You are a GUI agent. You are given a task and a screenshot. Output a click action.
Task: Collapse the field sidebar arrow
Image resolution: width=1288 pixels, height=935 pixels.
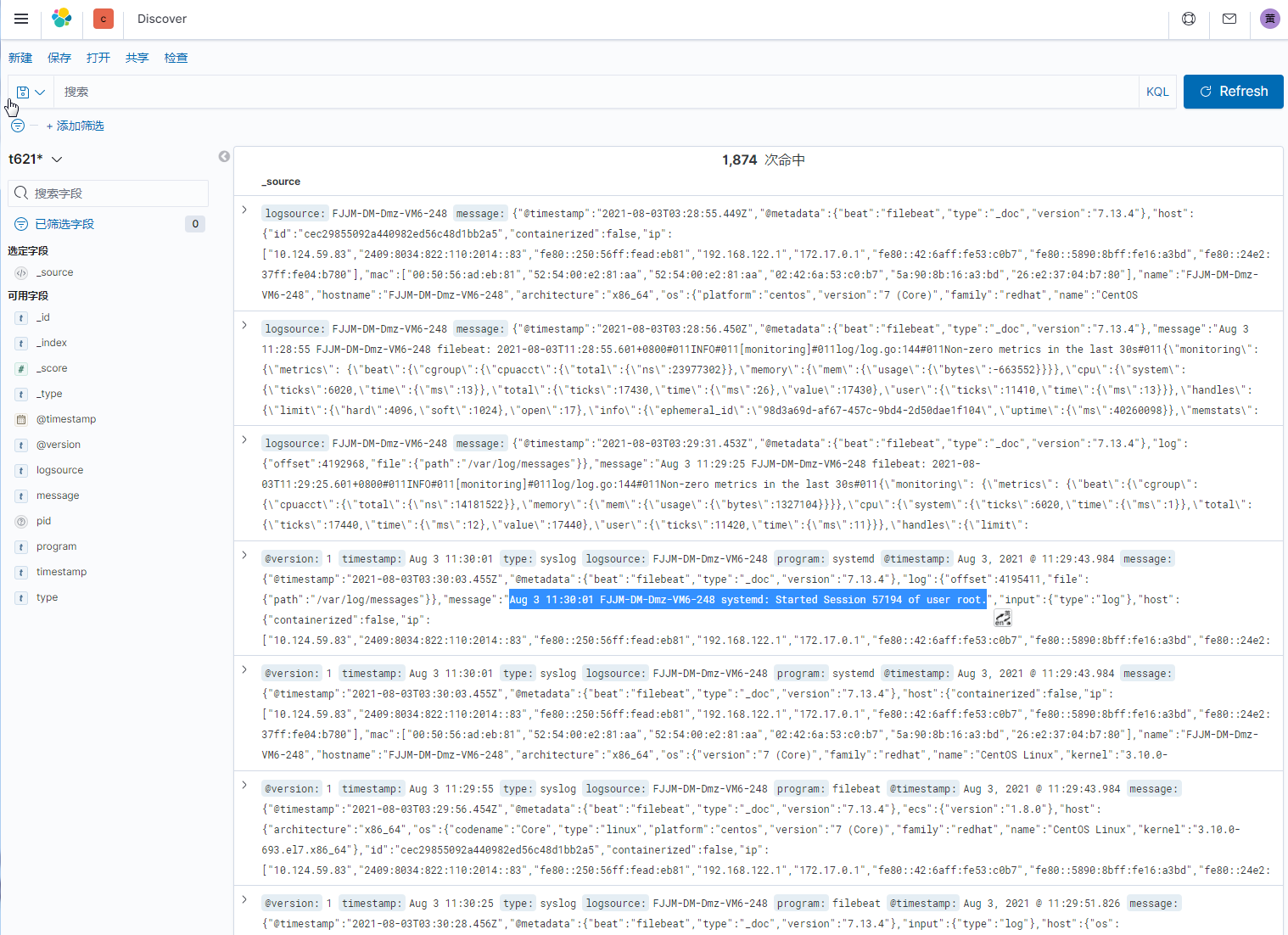[x=224, y=157]
